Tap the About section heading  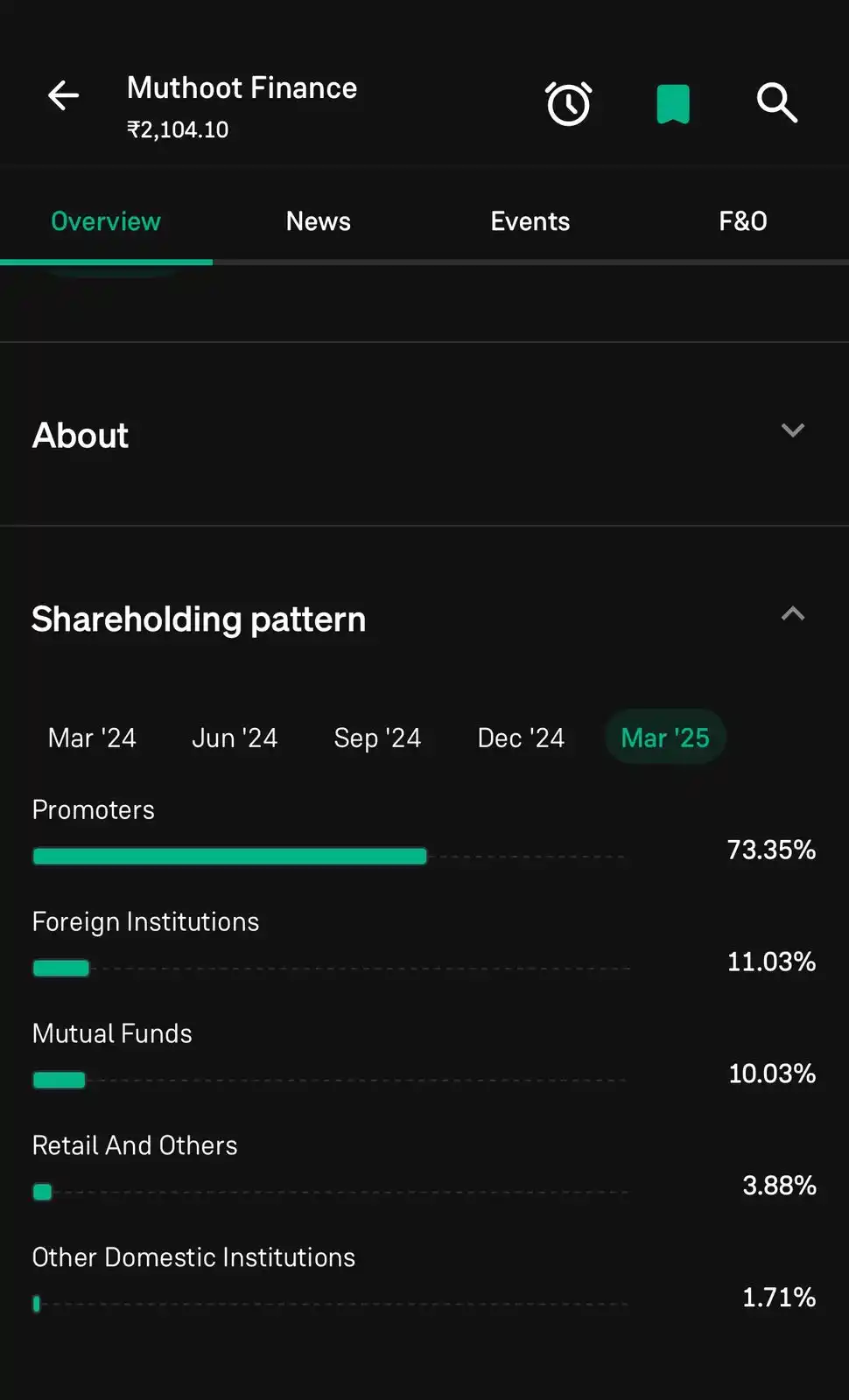[81, 435]
